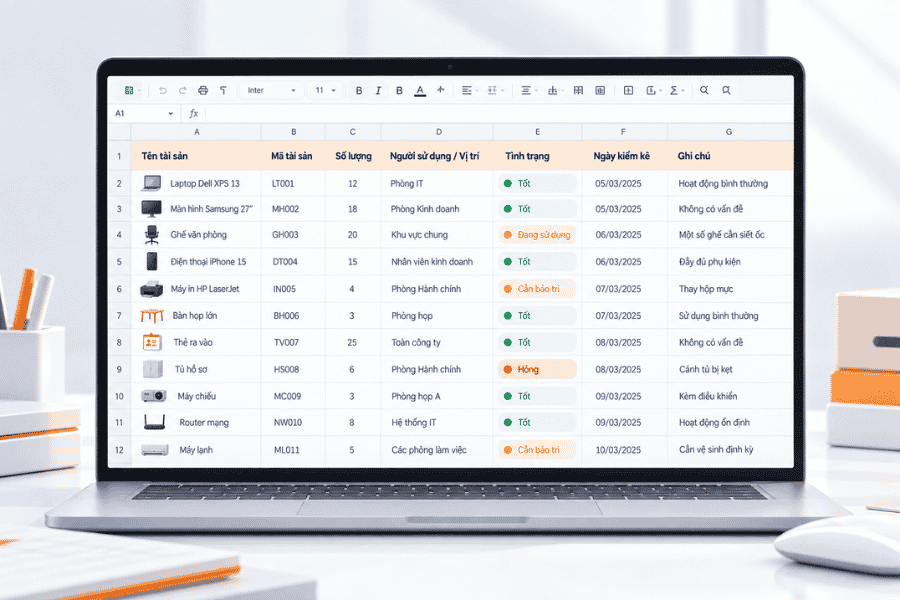Select the note "Thay hộp mực"
The width and height of the screenshot is (900, 600).
[731, 289]
